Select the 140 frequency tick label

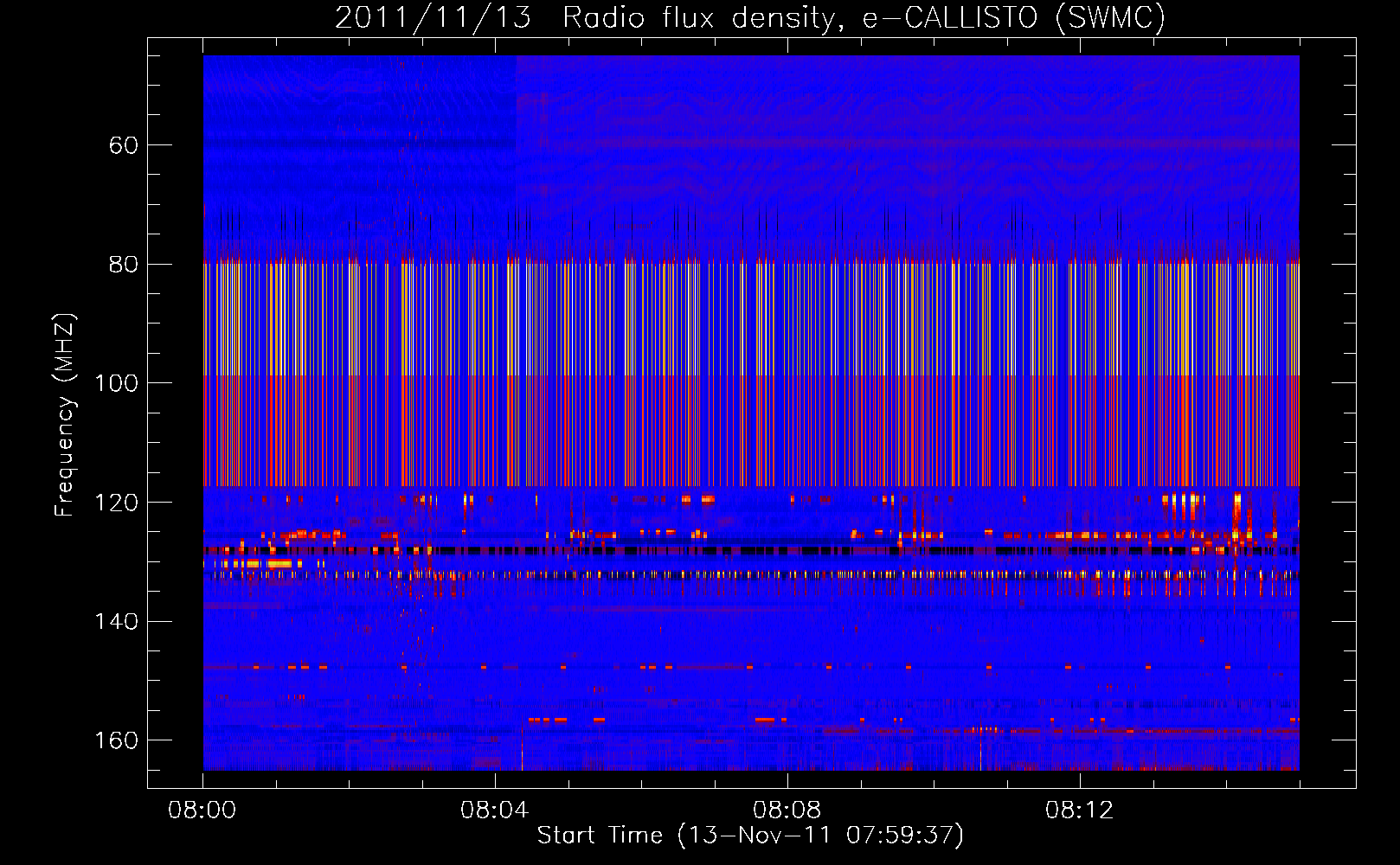[116, 622]
